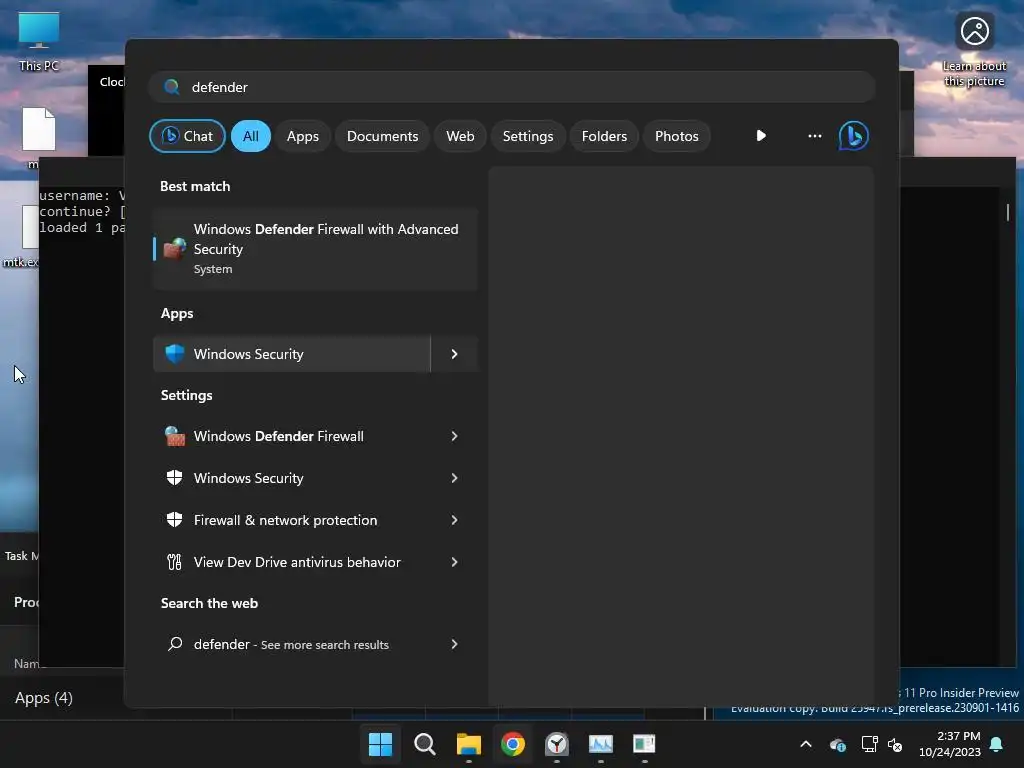Click the shield icon beside Firewall & network protection
This screenshot has width=1024, height=768.
coord(174,520)
